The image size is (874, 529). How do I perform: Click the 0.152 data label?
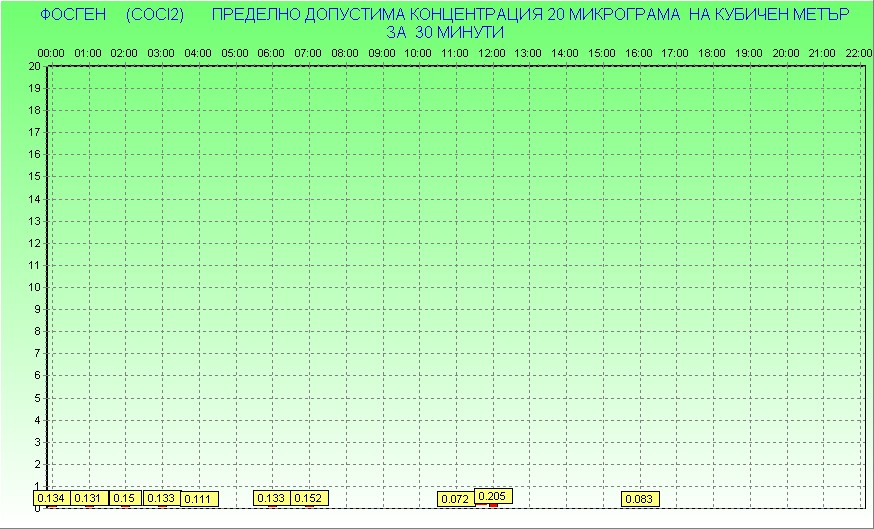coord(309,499)
